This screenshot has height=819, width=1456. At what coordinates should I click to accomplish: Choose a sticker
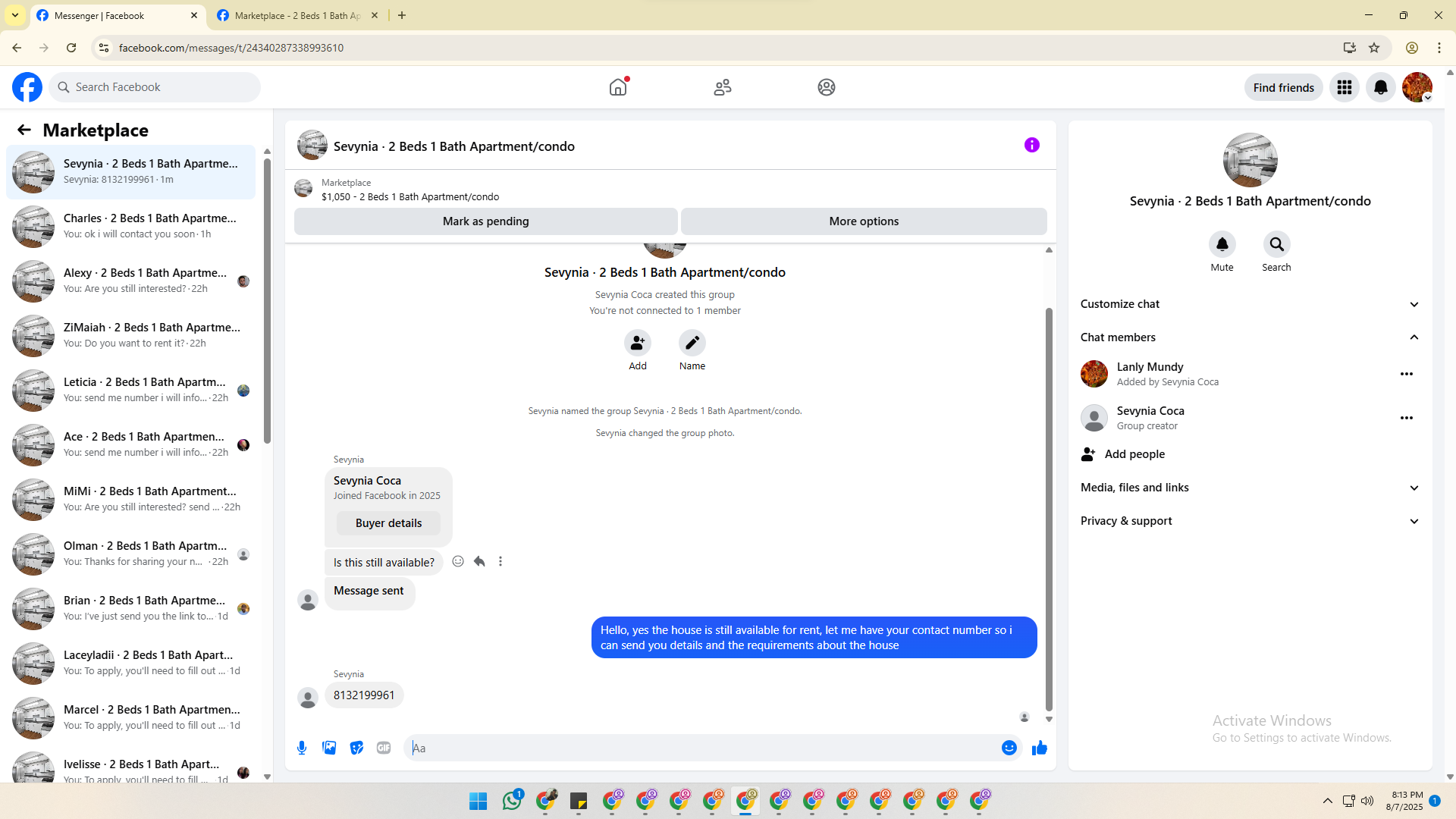356,748
